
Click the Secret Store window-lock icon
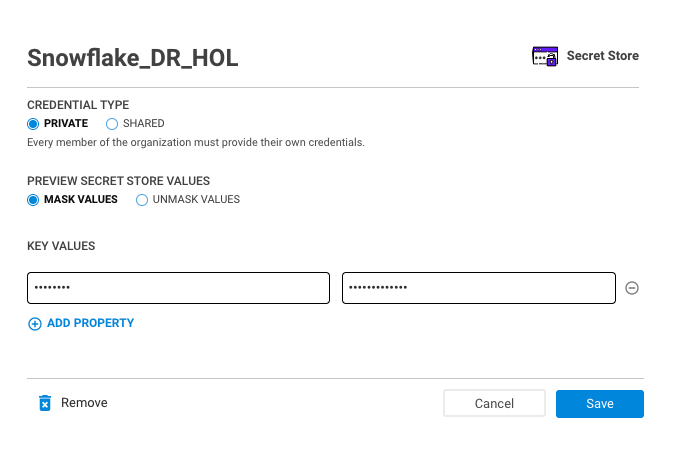click(545, 56)
